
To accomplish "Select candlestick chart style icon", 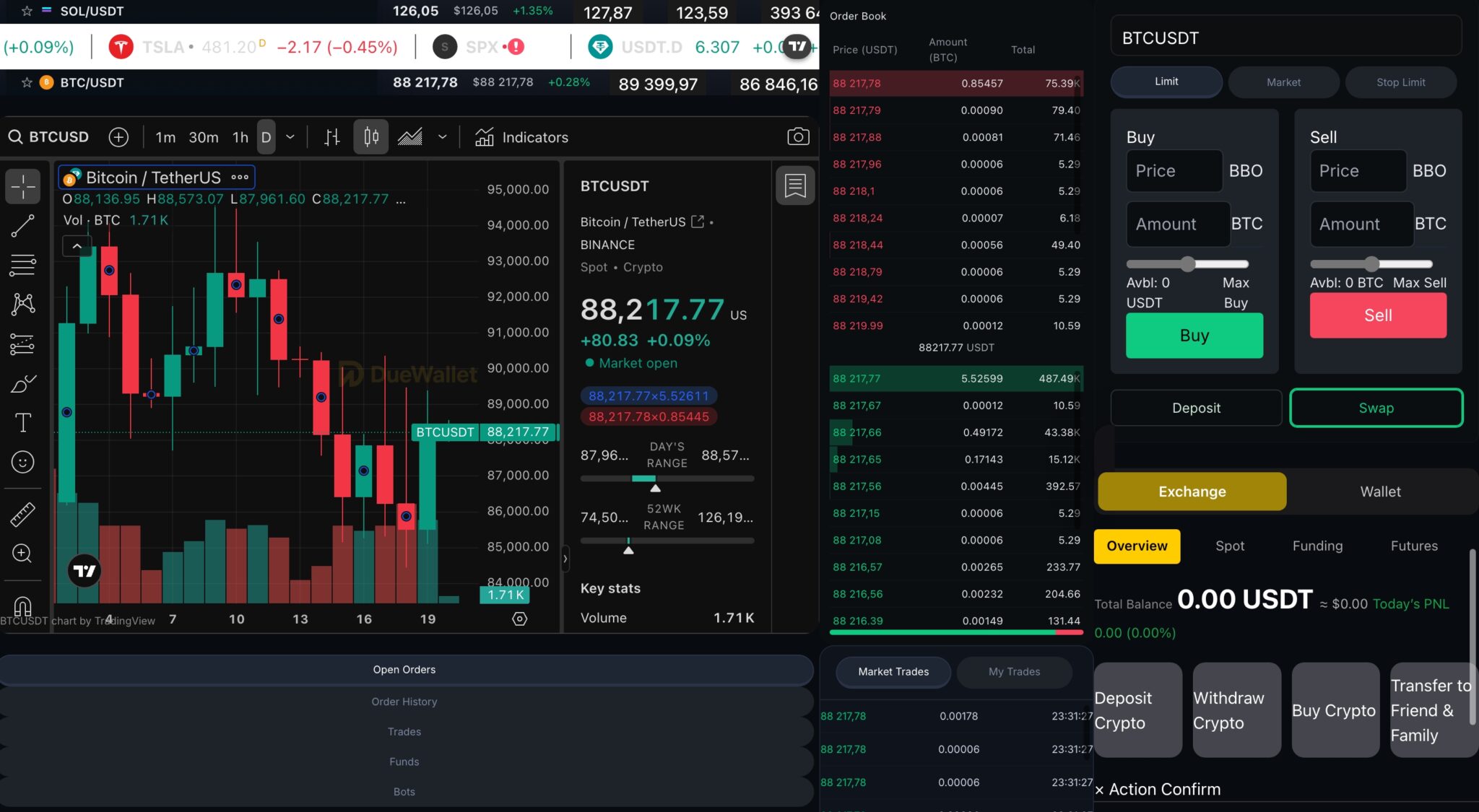I will (370, 137).
